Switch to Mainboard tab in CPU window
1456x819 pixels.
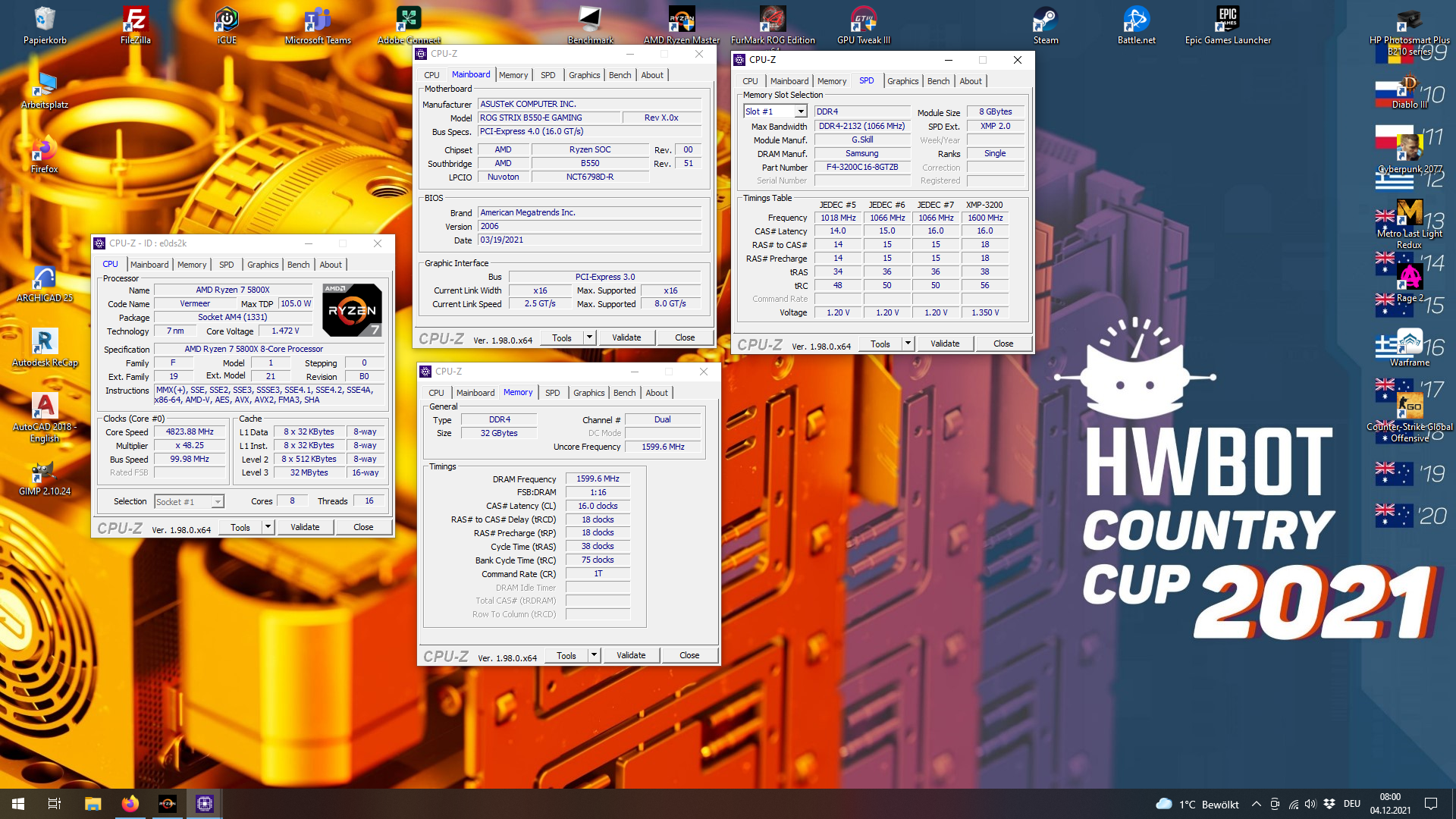149,265
